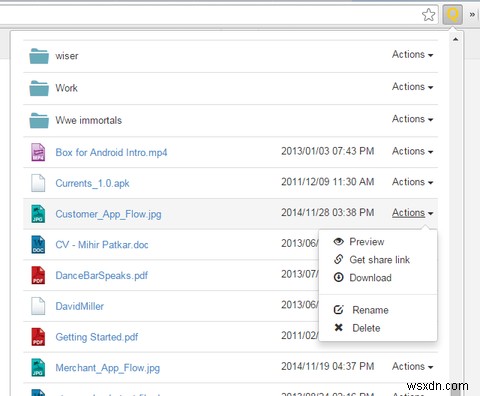480x396 pixels.
Task: Choose Delete from the Actions menu
Action: pos(378,328)
